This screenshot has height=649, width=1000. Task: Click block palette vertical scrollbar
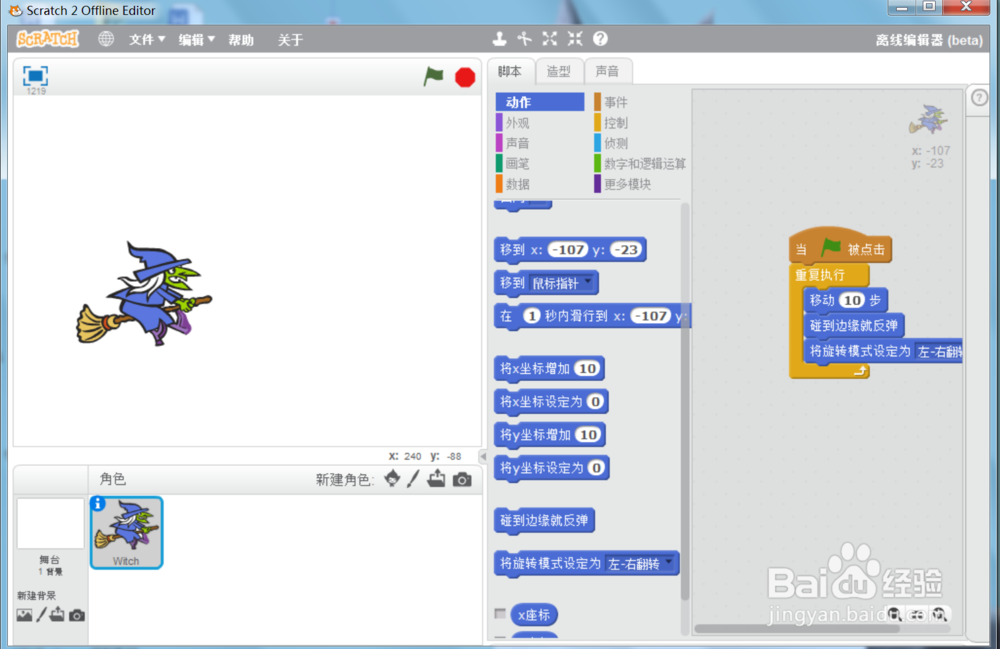[x=685, y=402]
